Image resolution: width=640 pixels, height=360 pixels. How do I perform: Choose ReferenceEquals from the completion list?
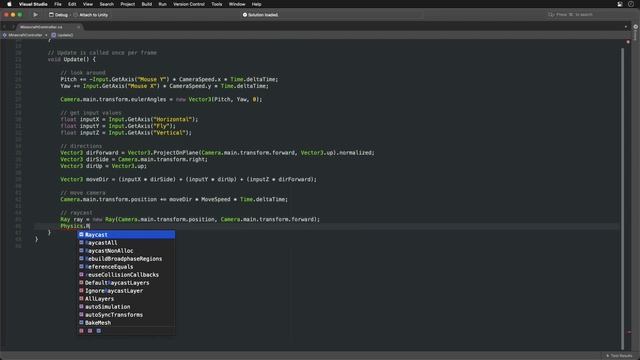click(126, 267)
